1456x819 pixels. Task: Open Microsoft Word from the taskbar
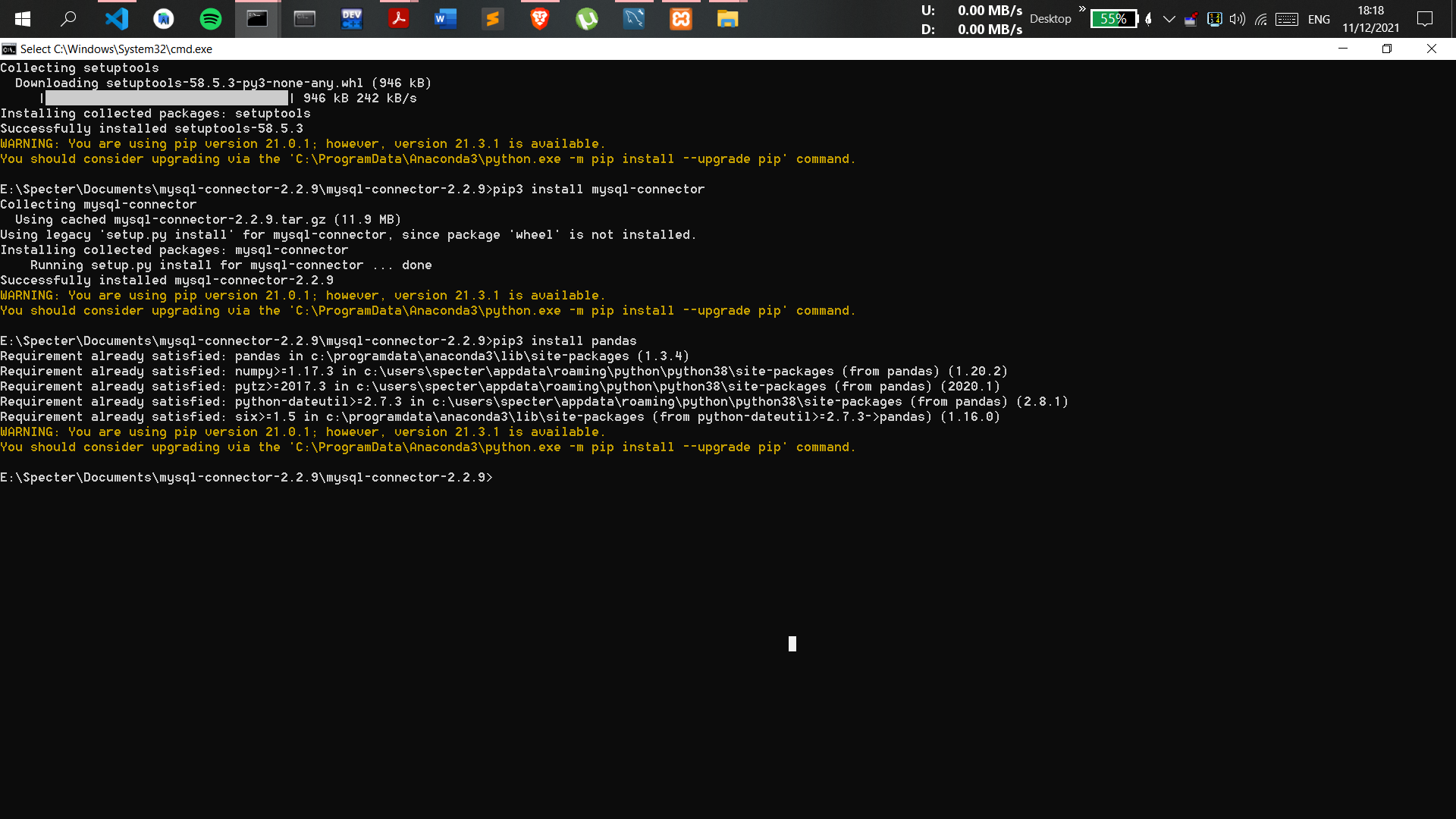click(x=445, y=19)
